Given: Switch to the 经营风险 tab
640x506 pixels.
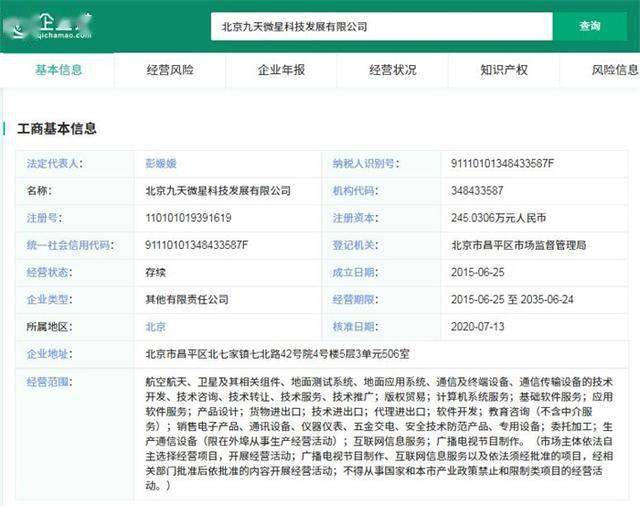Looking at the screenshot, I should coord(170,70).
